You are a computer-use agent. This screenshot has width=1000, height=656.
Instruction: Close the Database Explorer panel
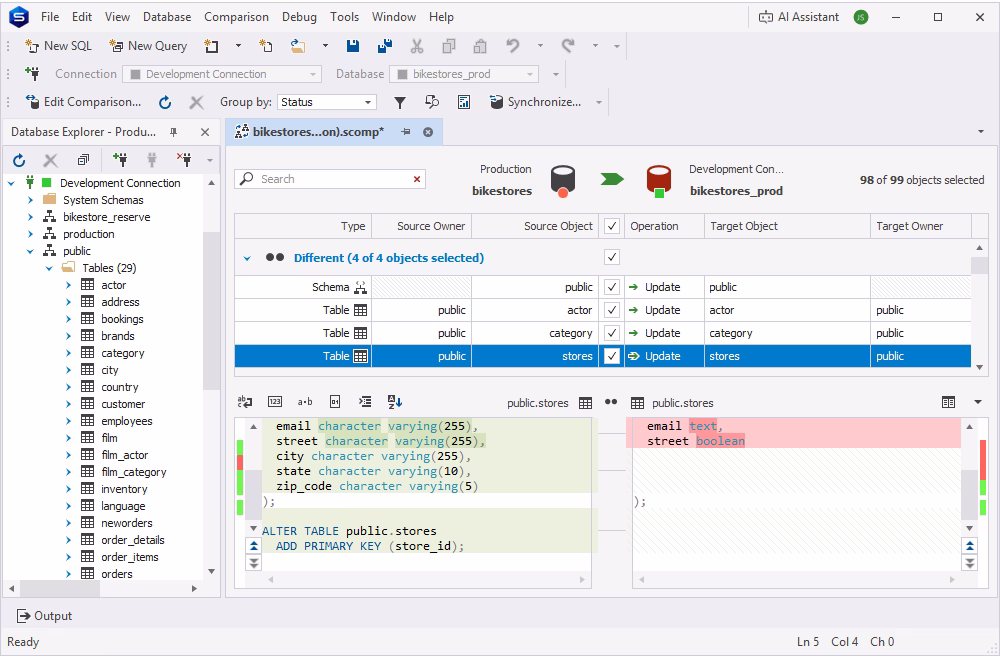click(205, 132)
